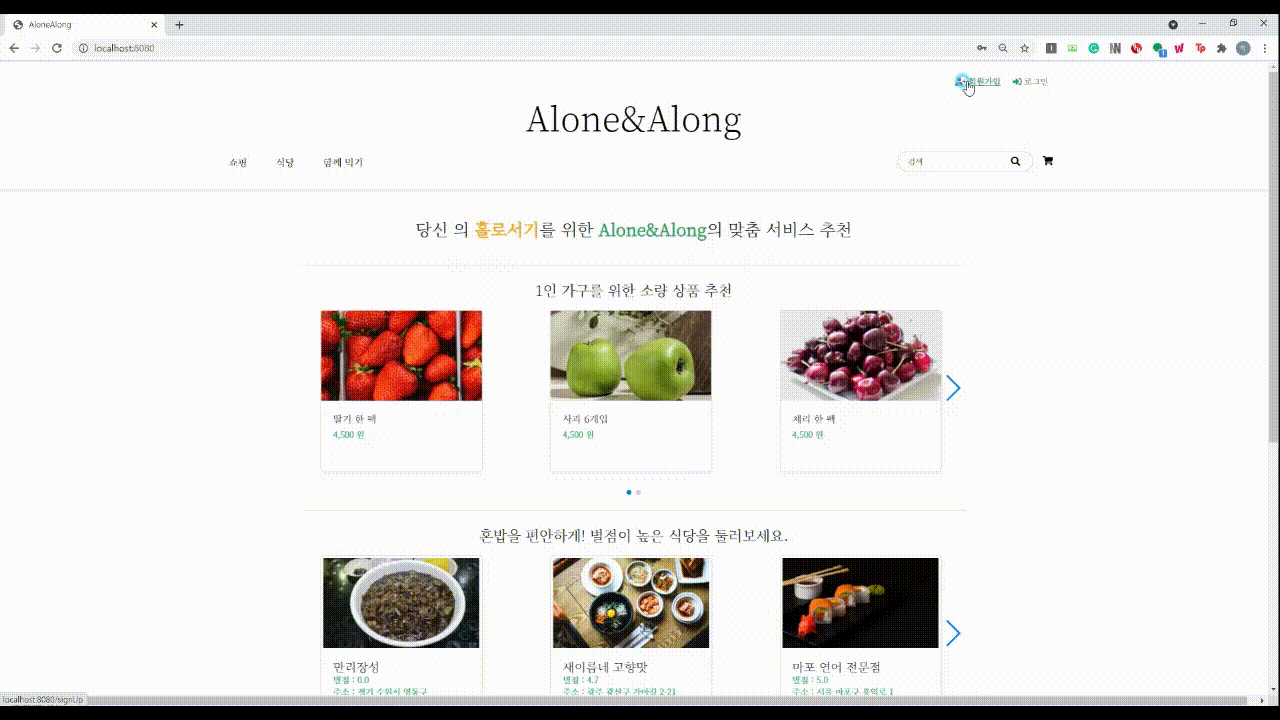Click the search magnifier icon

1016,161
